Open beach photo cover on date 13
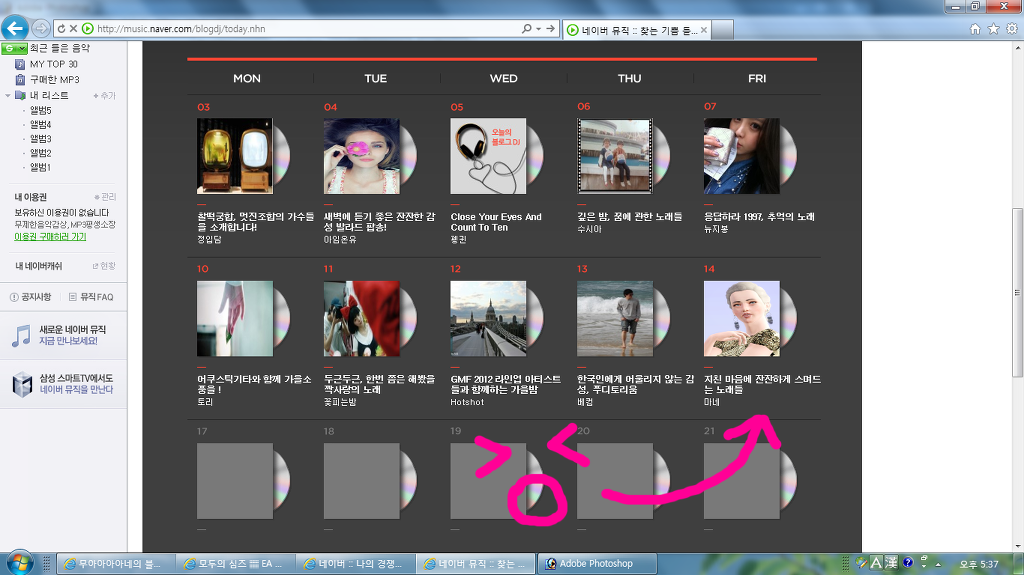This screenshot has height=575, width=1024. 615,319
